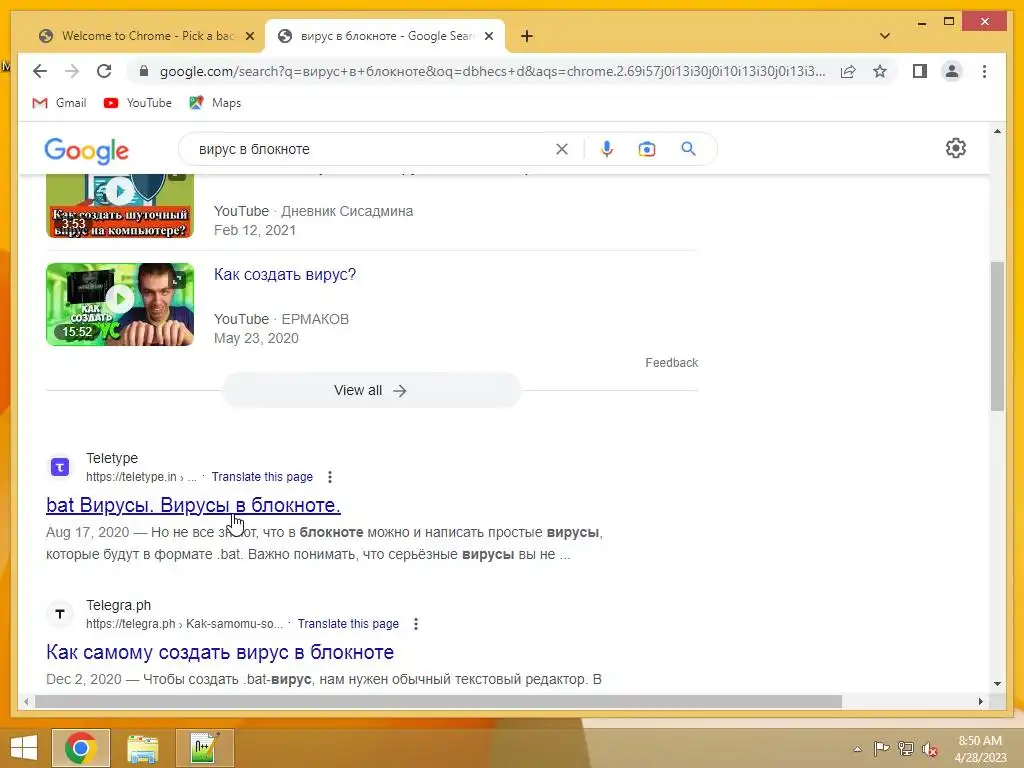Search by image with the camera icon
Screen dimensions: 1024x768
pyautogui.click(x=647, y=149)
